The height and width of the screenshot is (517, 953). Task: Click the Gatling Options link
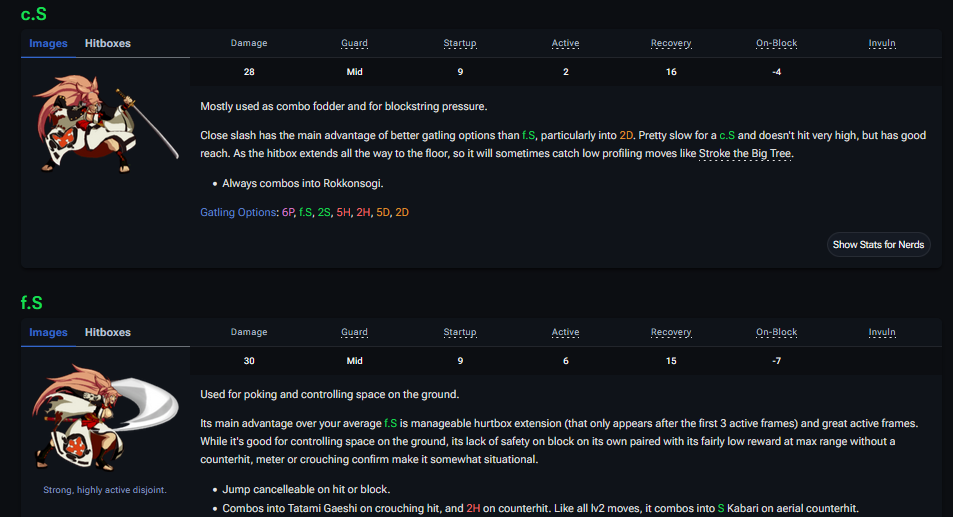pos(239,212)
